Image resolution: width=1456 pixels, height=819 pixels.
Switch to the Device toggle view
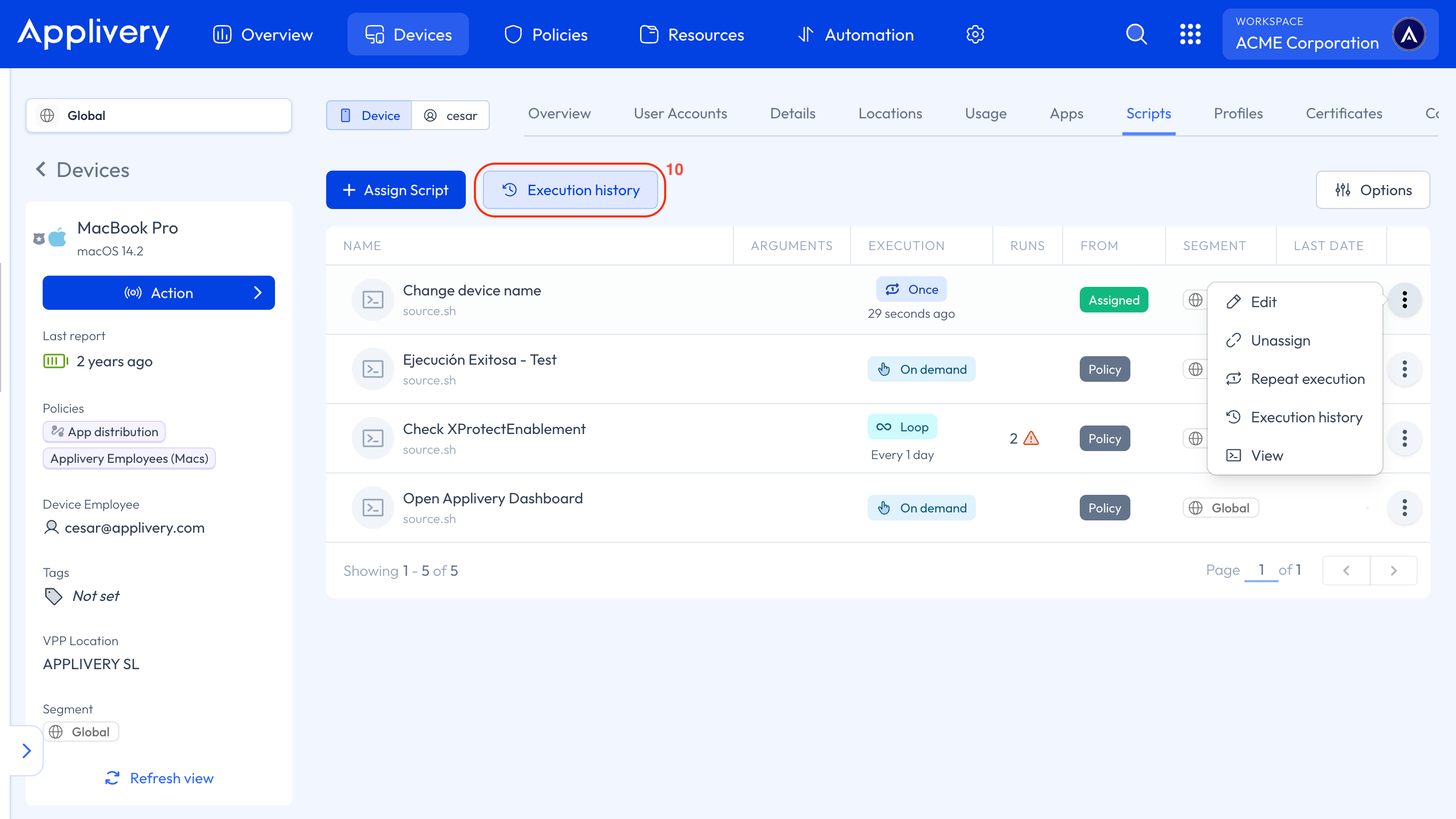369,115
